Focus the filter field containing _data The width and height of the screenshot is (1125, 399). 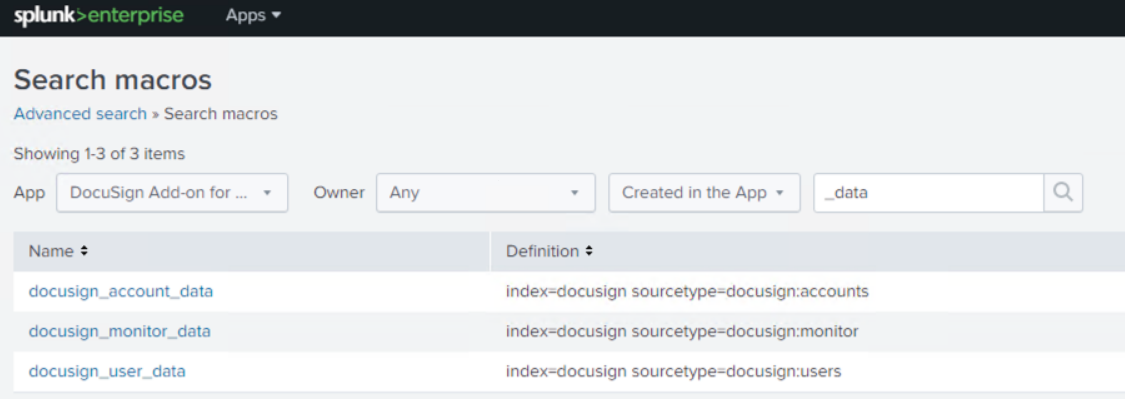pyautogui.click(x=928, y=192)
